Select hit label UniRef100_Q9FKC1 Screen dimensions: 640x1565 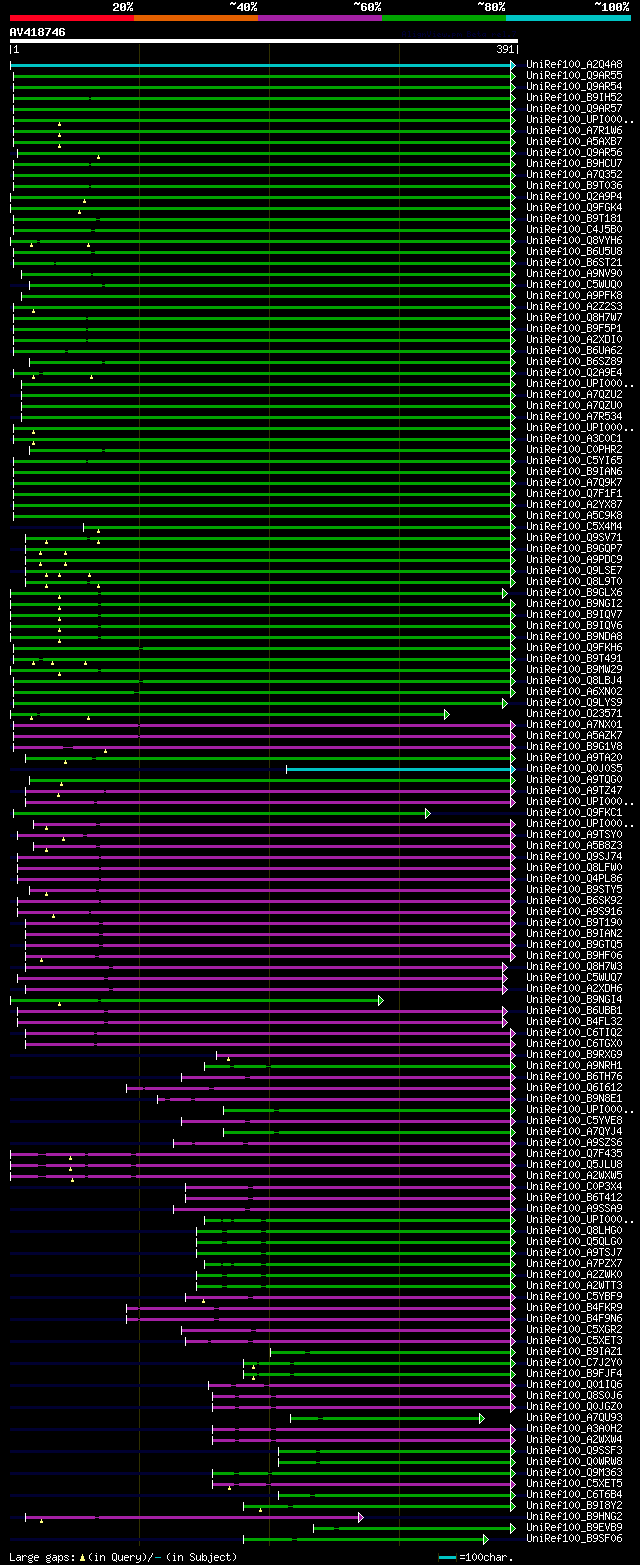pos(574,813)
